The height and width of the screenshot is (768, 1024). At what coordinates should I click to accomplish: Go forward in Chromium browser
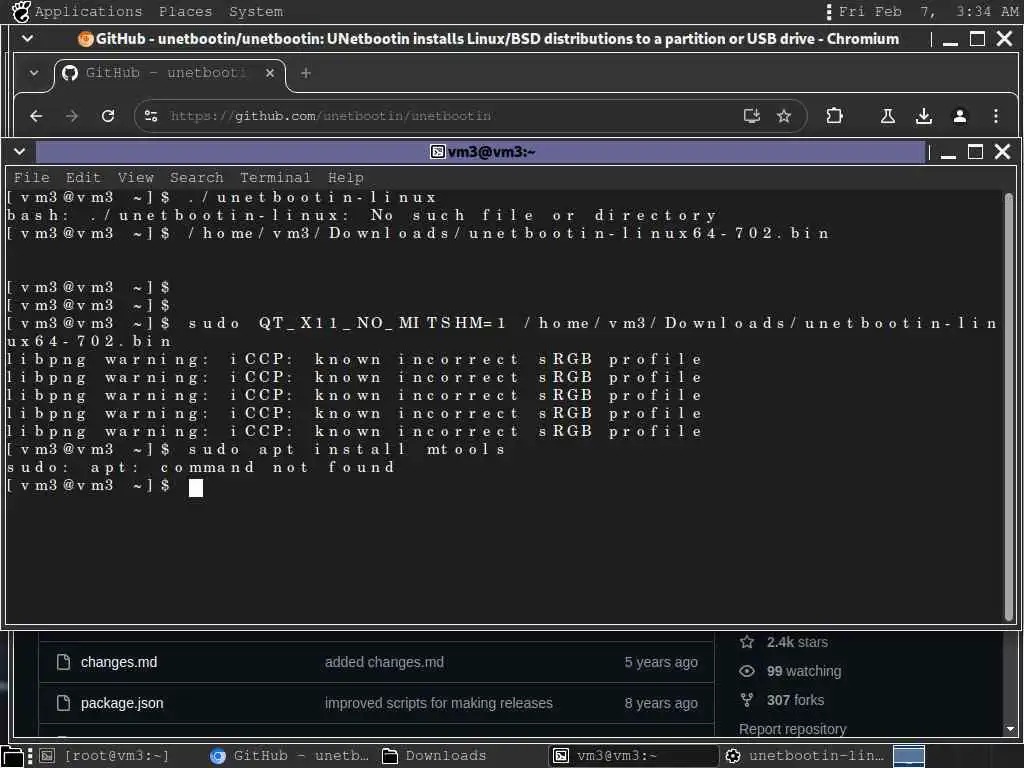[x=72, y=116]
